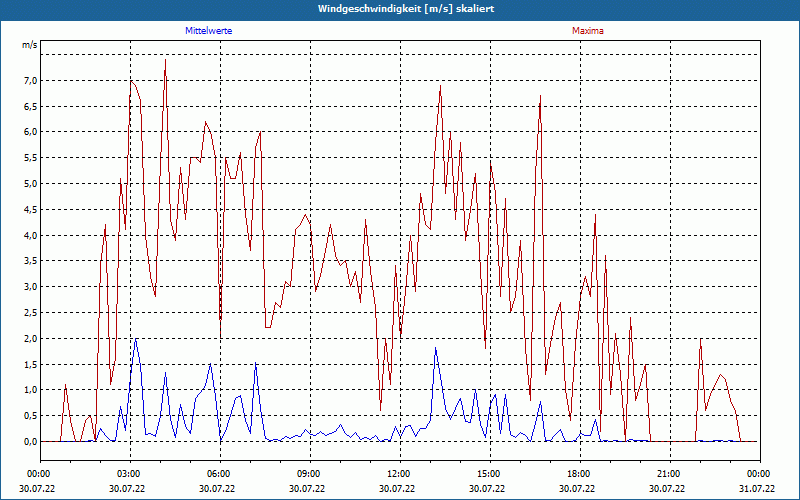Select the 3,0 y-axis value

[x=30, y=287]
